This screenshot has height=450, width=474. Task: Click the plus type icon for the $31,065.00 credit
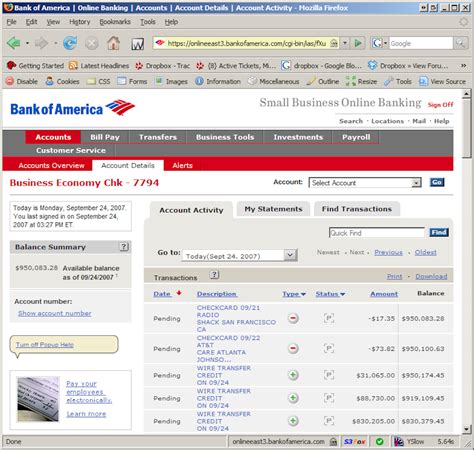[x=293, y=375]
